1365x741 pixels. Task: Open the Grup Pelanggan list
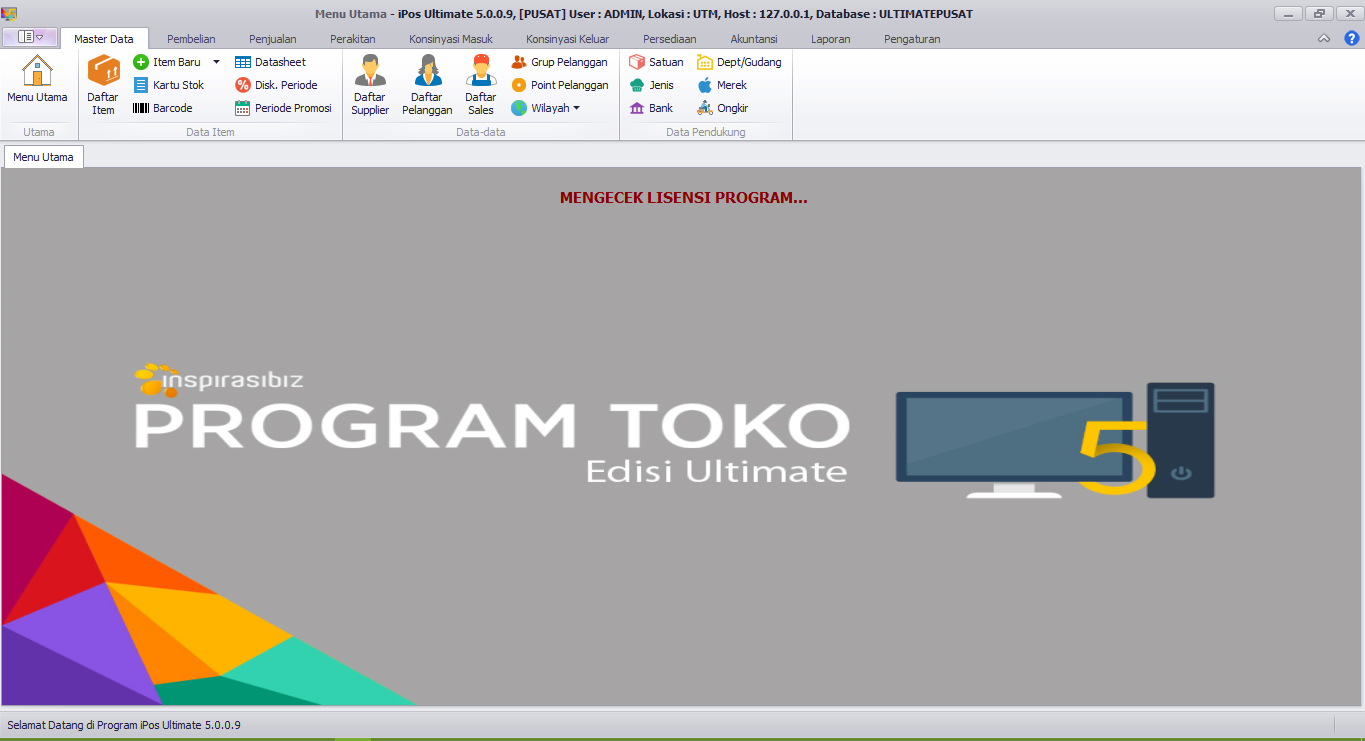tap(561, 61)
